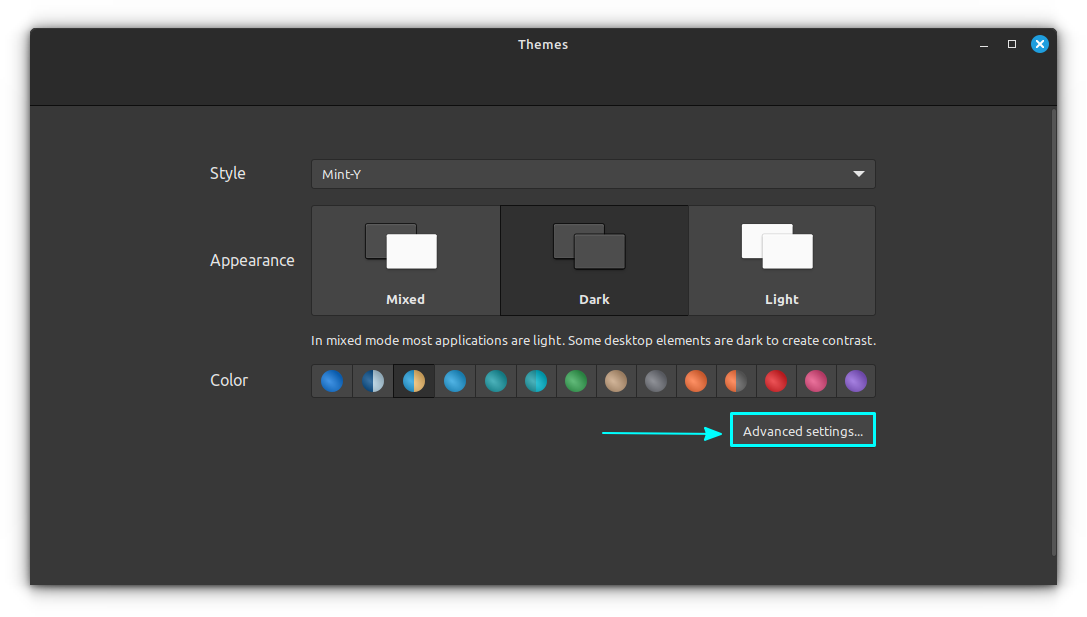
Task: Minimize the Themes window
Action: 983,44
